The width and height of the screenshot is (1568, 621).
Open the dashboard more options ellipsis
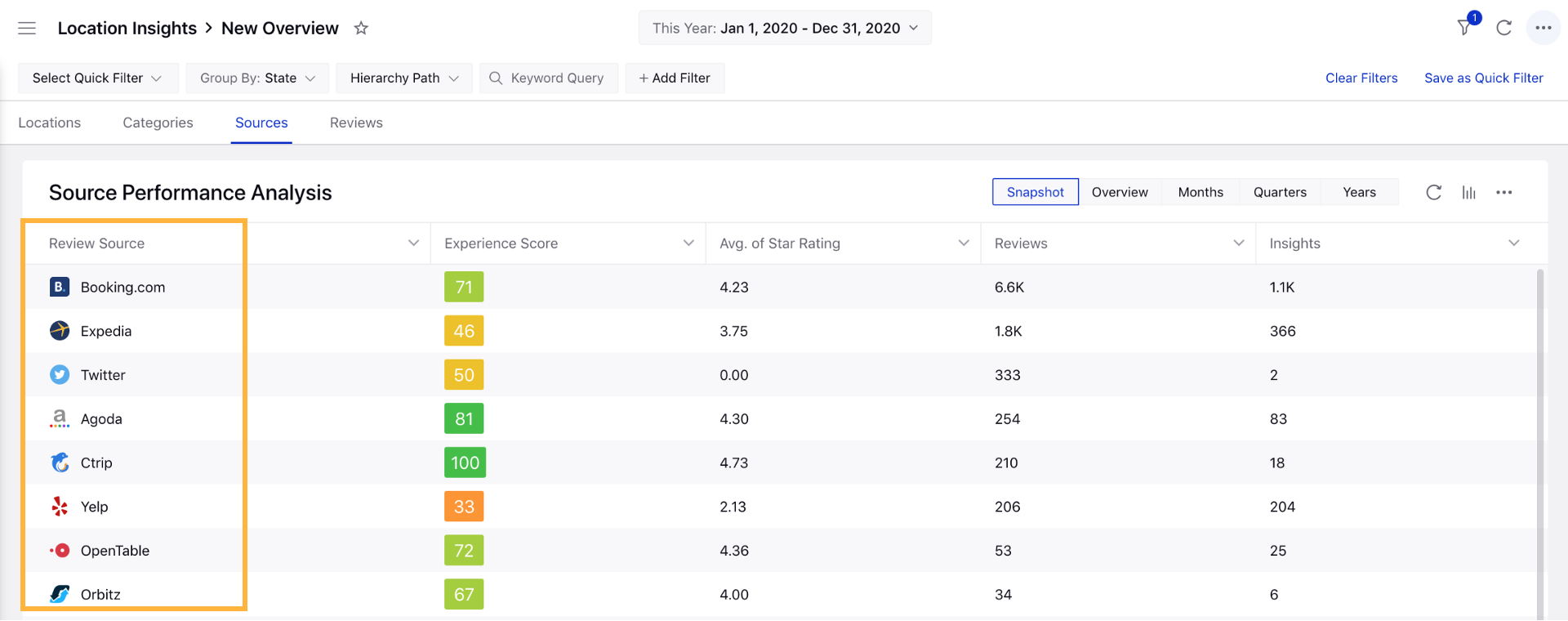pyautogui.click(x=1543, y=28)
